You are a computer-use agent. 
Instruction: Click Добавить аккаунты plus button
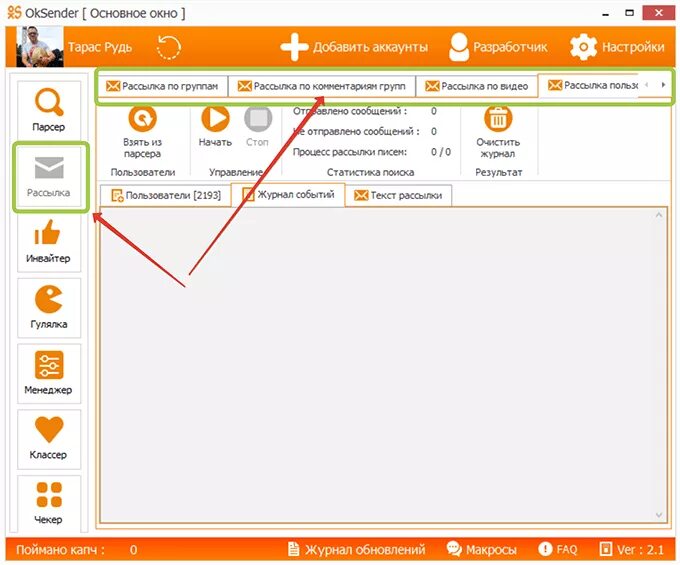[354, 47]
